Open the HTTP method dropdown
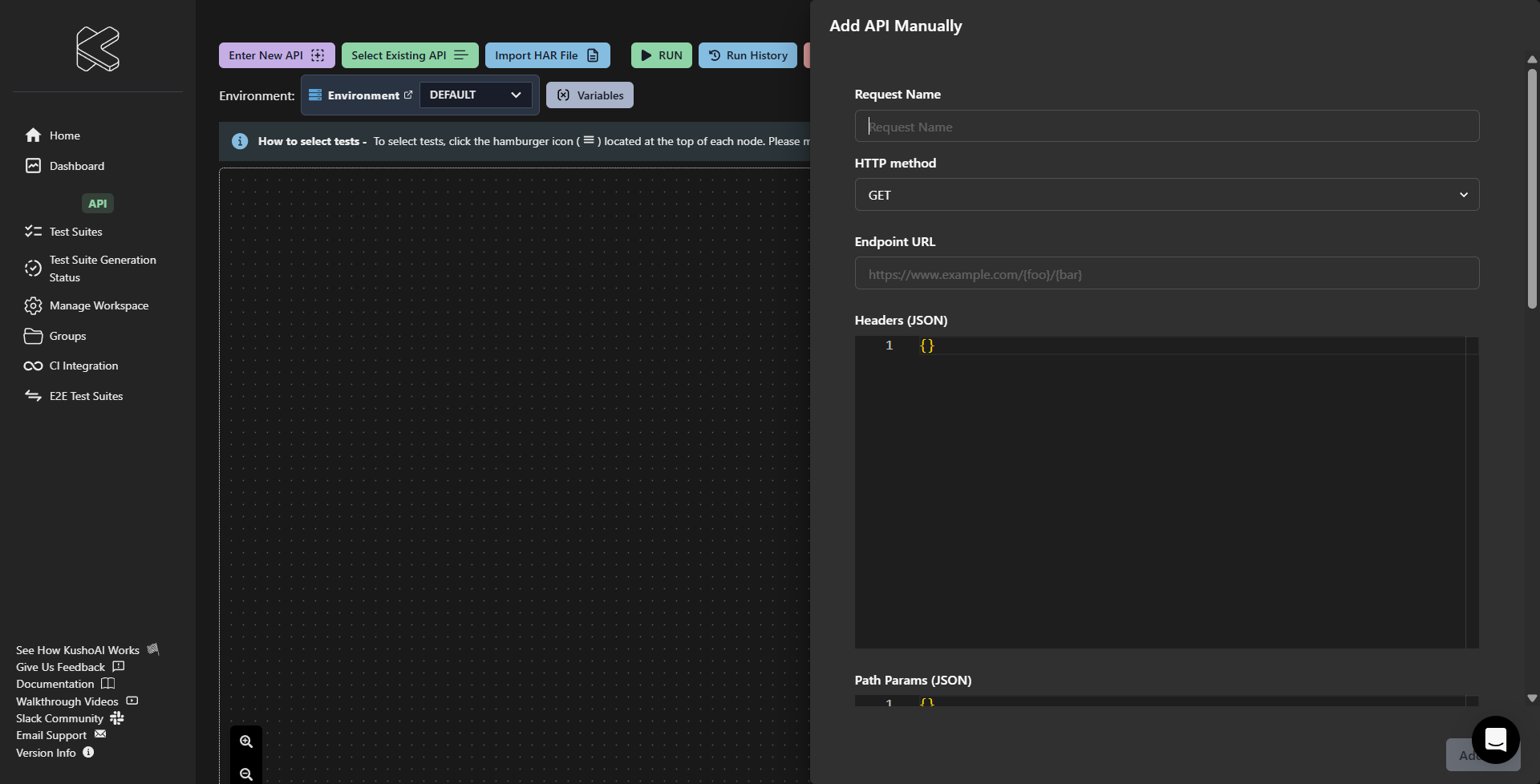This screenshot has width=1540, height=784. tap(1166, 195)
